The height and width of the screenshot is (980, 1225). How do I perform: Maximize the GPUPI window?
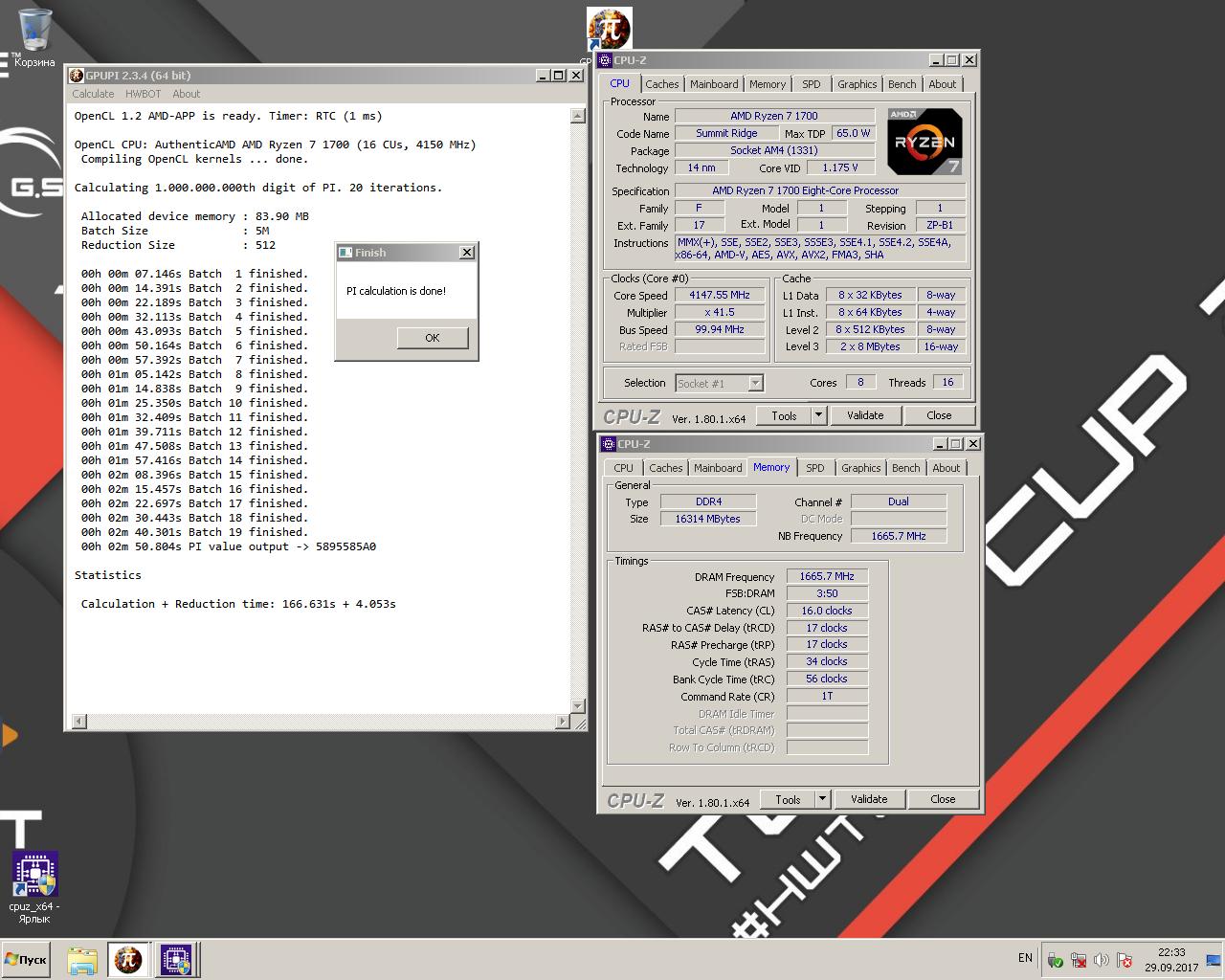coord(559,76)
